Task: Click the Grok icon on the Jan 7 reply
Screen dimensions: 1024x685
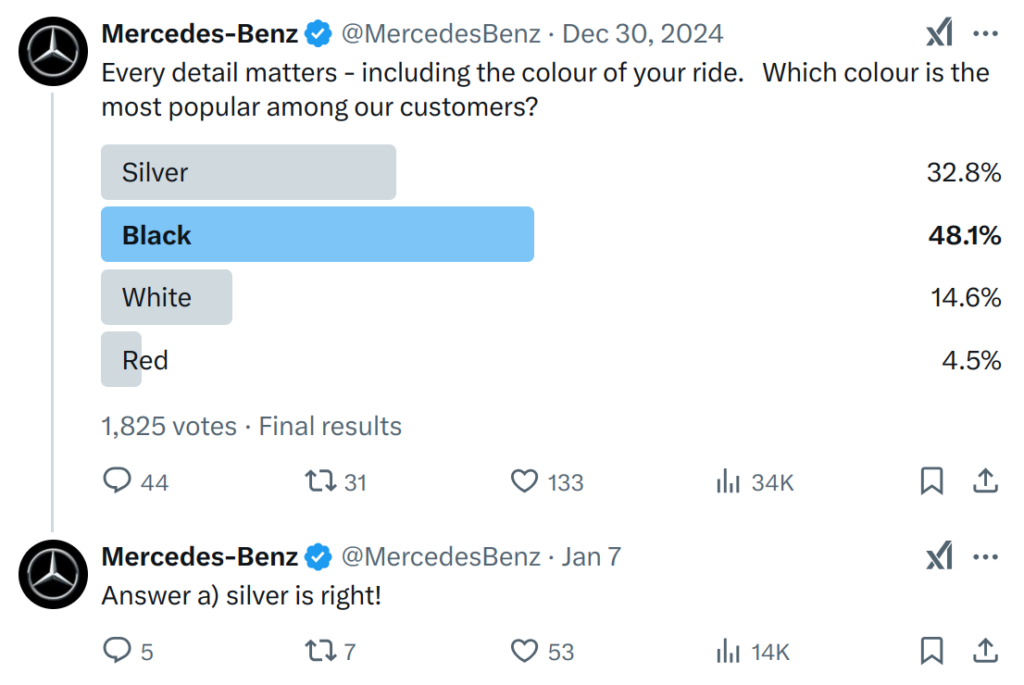Action: point(940,556)
